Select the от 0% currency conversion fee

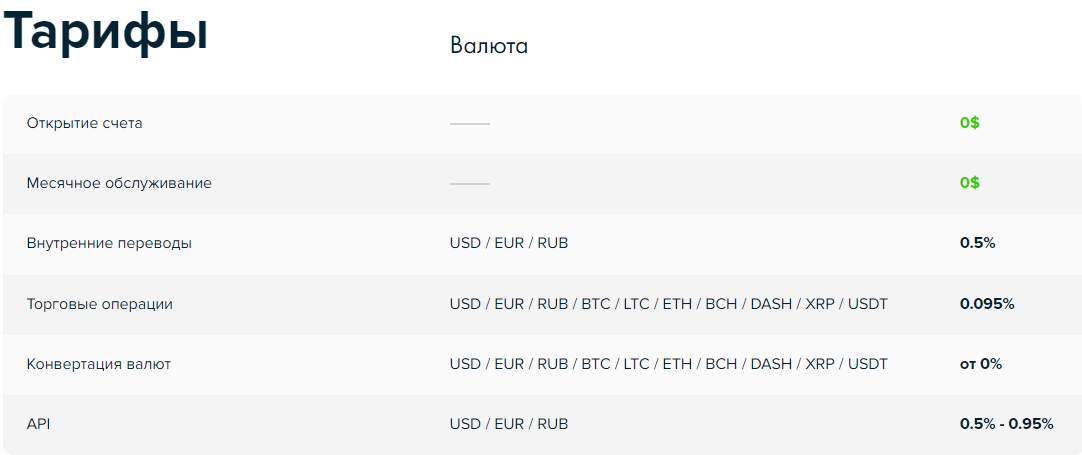981,364
